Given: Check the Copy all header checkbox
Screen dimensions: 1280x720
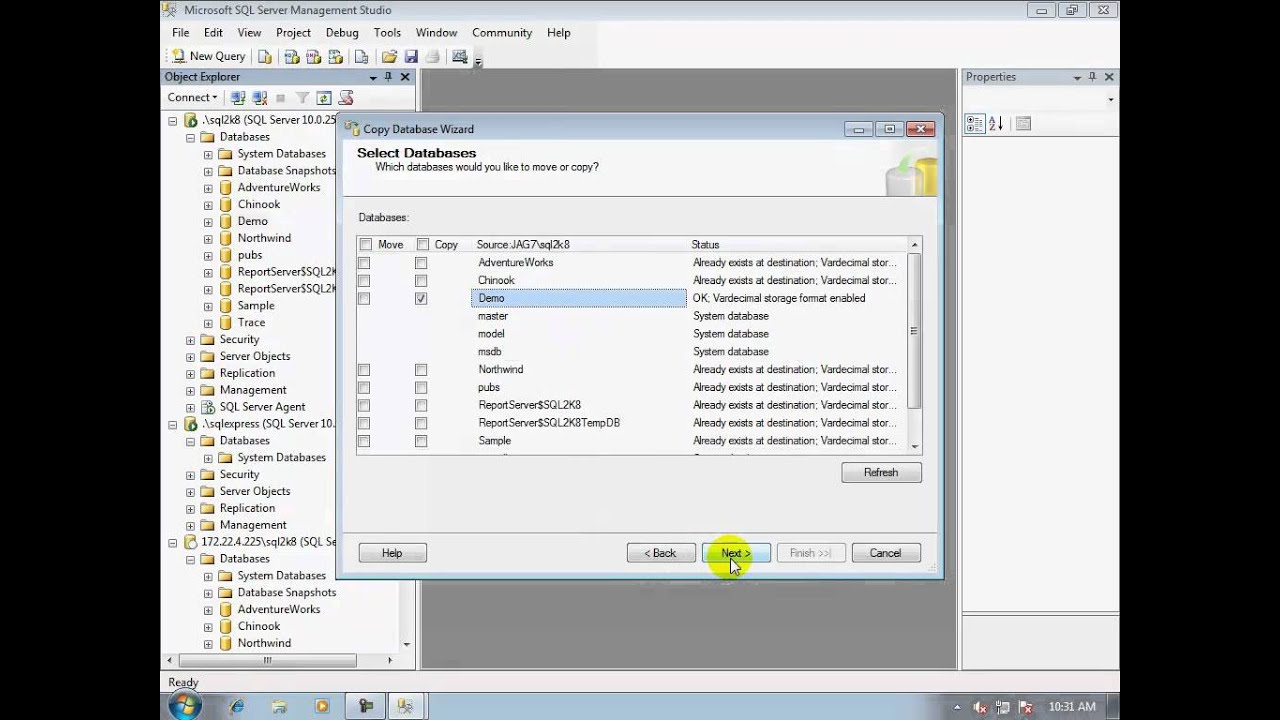Looking at the screenshot, I should click(x=422, y=245).
